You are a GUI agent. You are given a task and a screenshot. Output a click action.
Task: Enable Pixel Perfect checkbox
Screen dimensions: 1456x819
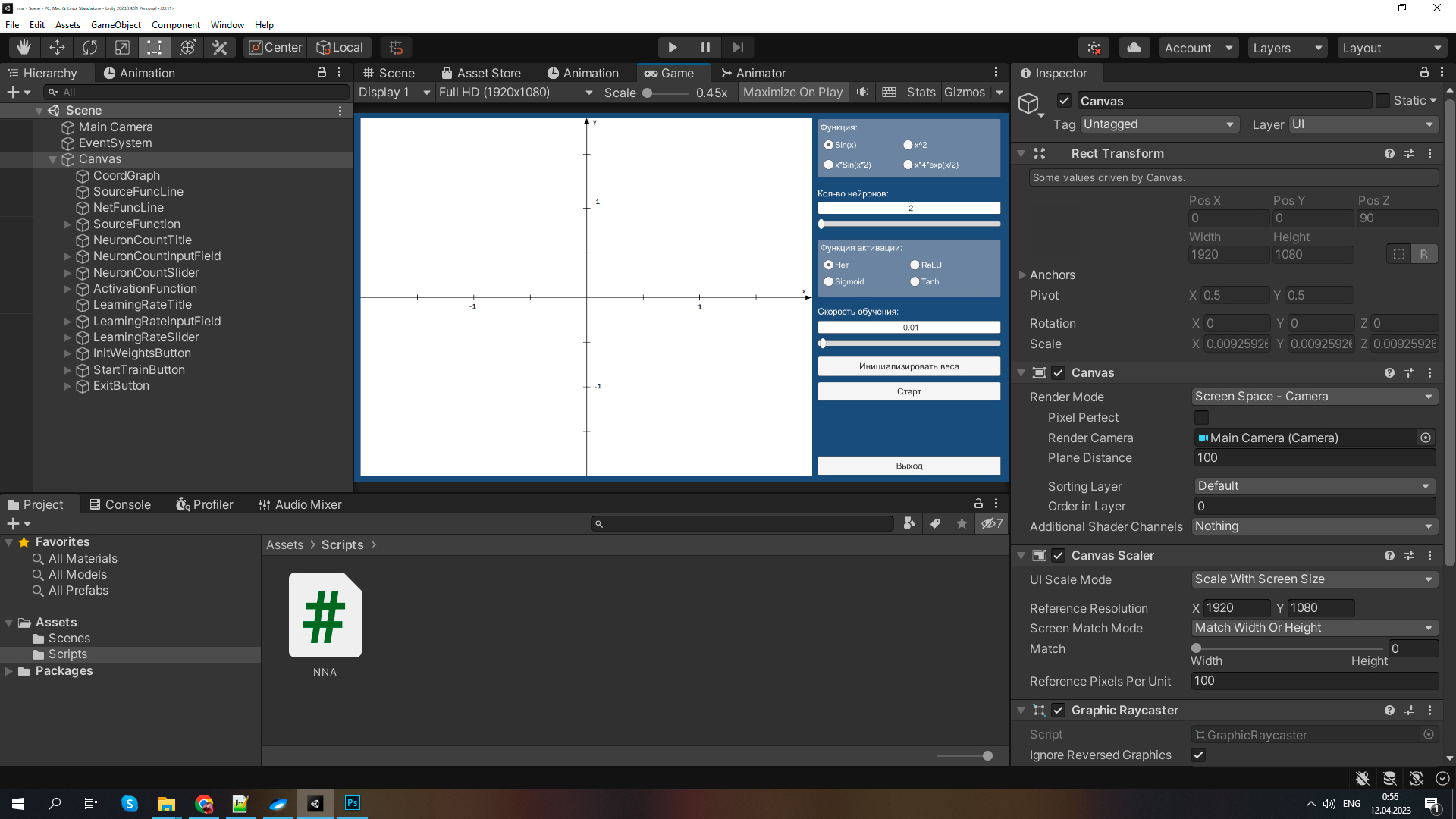(x=1201, y=417)
